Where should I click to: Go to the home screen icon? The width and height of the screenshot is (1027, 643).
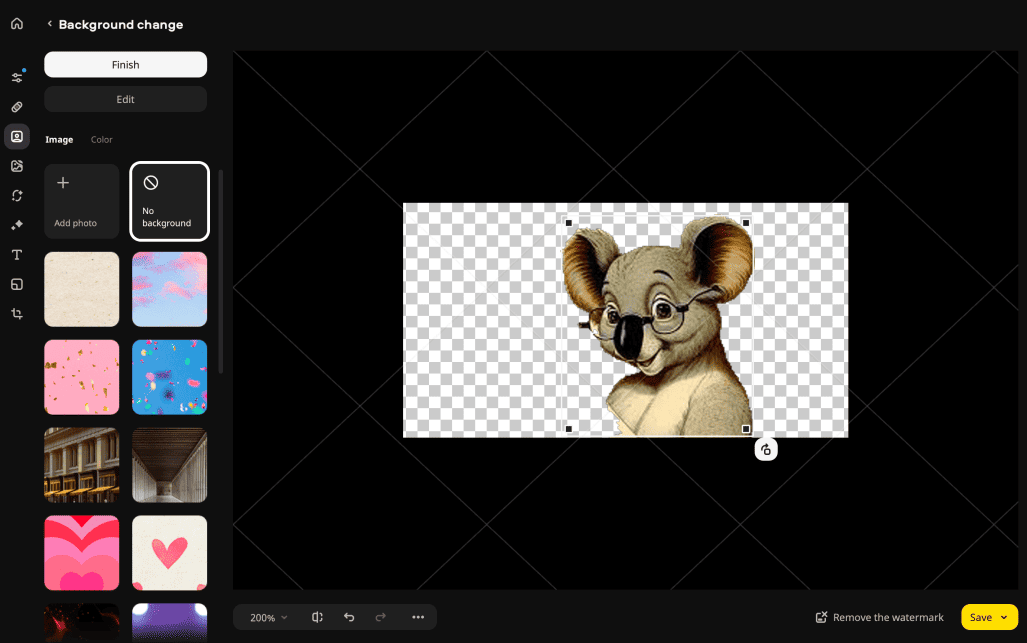pyautogui.click(x=17, y=24)
